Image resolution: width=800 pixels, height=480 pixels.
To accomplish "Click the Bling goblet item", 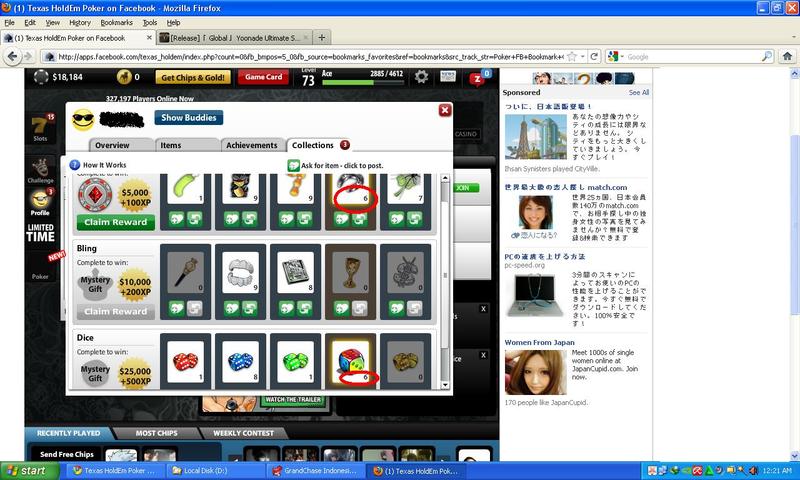I will pyautogui.click(x=351, y=272).
